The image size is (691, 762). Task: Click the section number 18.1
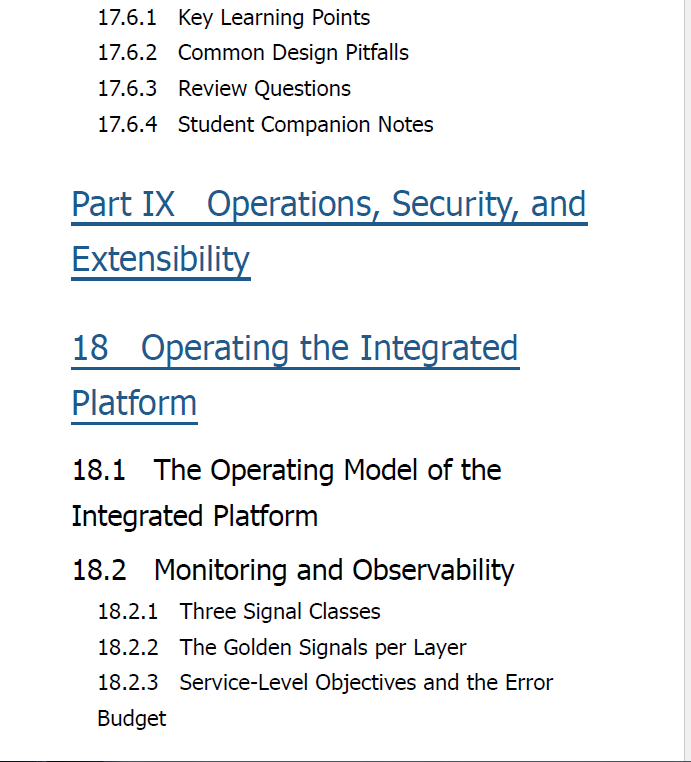(98, 470)
